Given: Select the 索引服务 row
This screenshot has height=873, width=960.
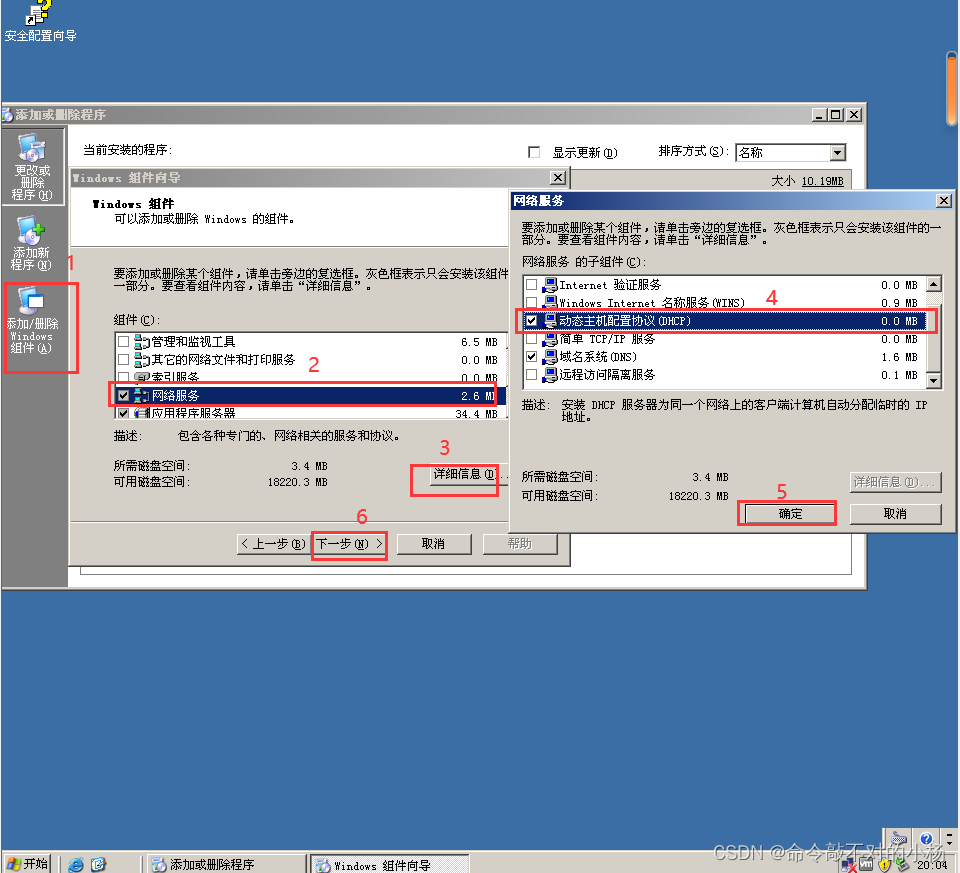Looking at the screenshot, I should click(311, 377).
